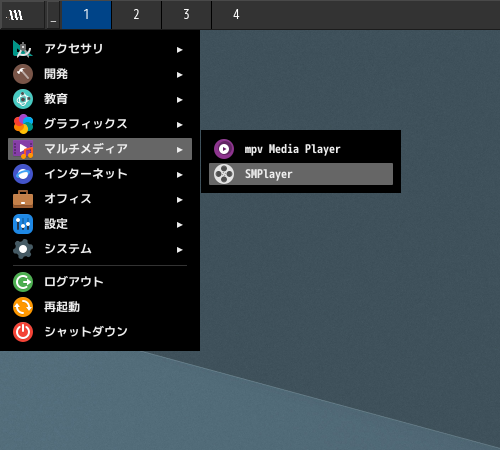Image resolution: width=500 pixels, height=450 pixels.
Task: Click the オフィス briefcase icon
Action: coord(23,199)
